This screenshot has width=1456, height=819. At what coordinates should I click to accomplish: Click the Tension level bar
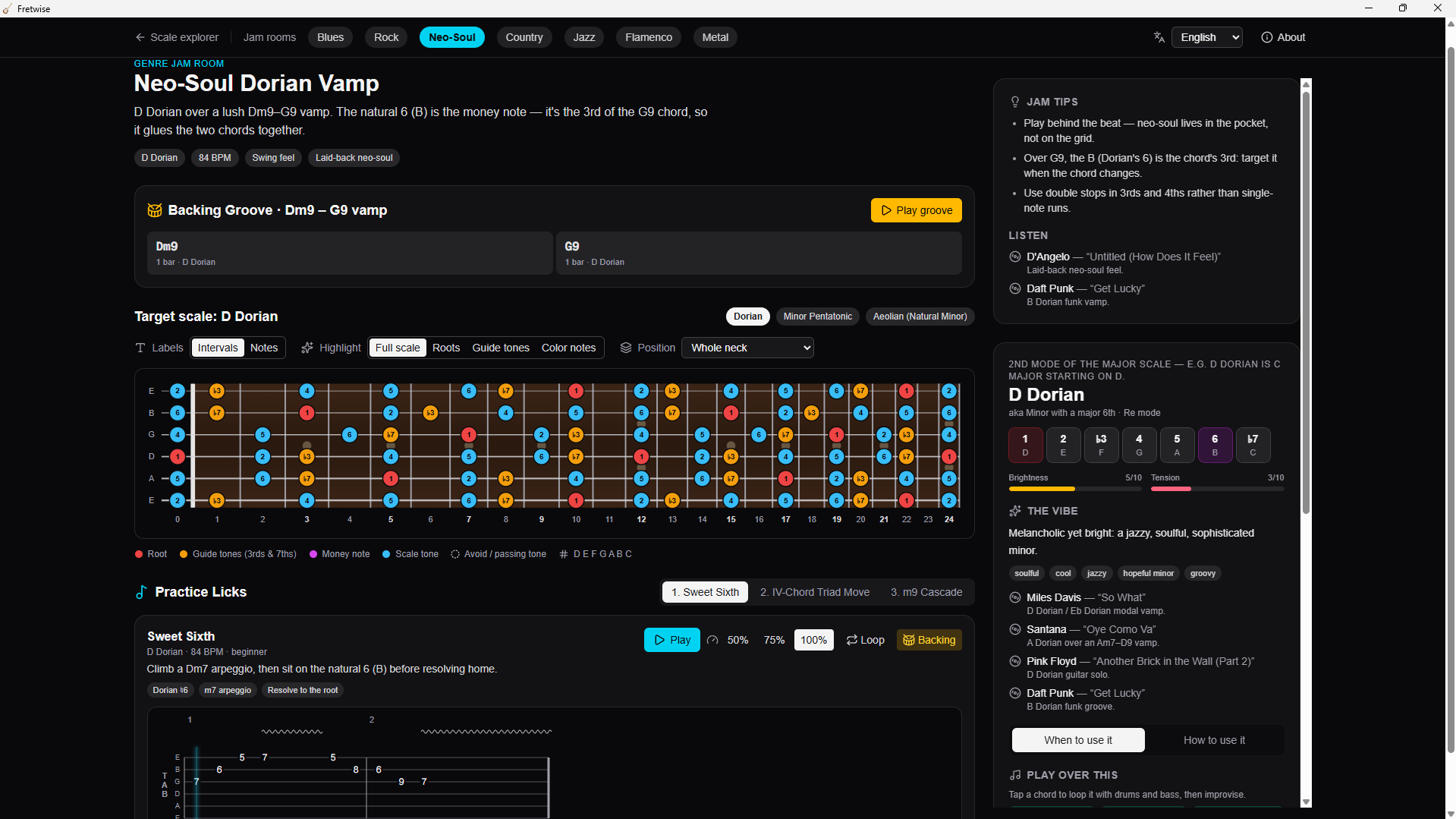click(1217, 489)
